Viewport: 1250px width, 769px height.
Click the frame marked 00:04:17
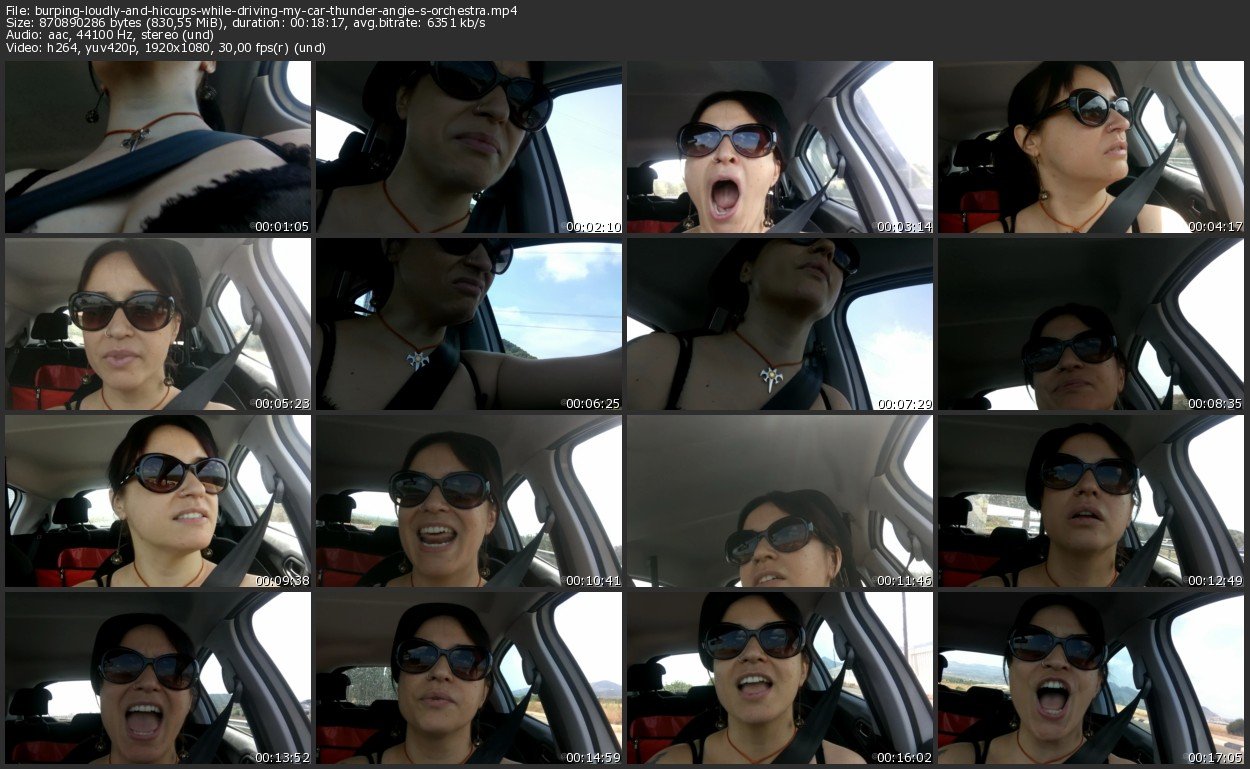pos(1090,147)
